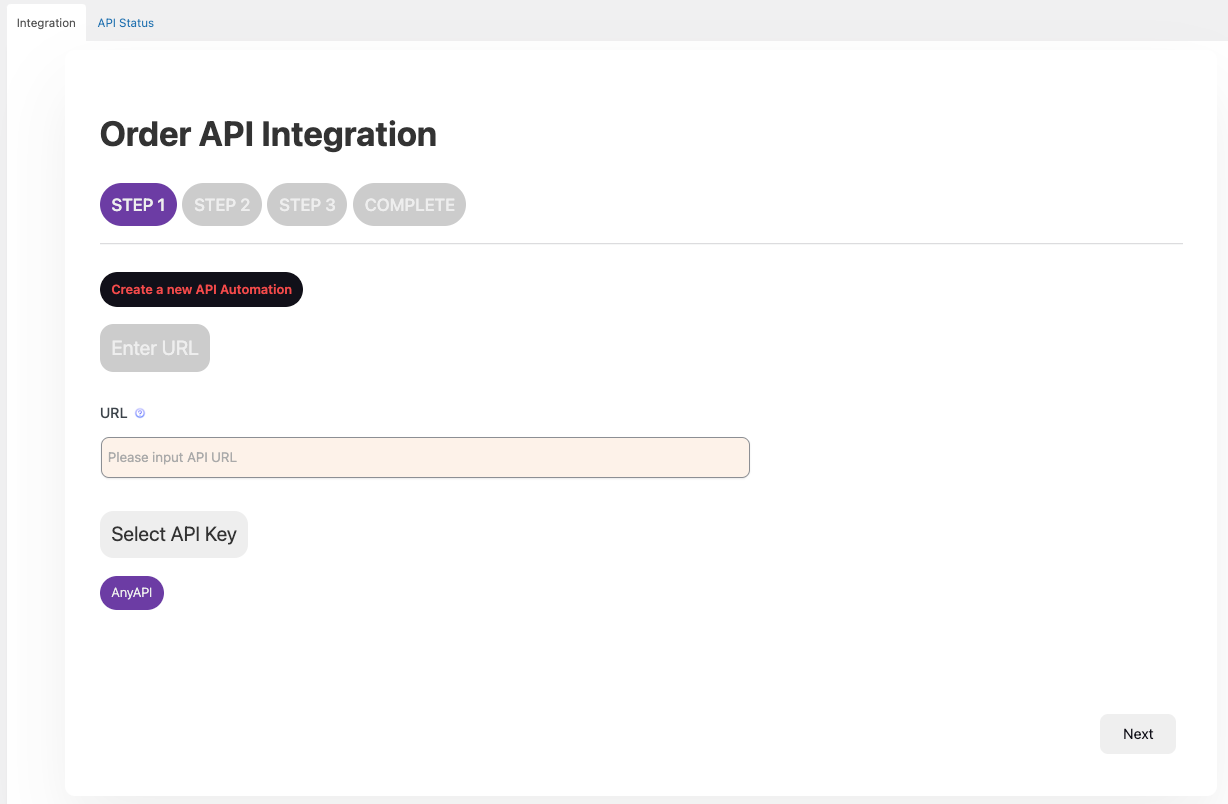
Task: Jump to STEP 2 pill
Action: [x=222, y=205]
